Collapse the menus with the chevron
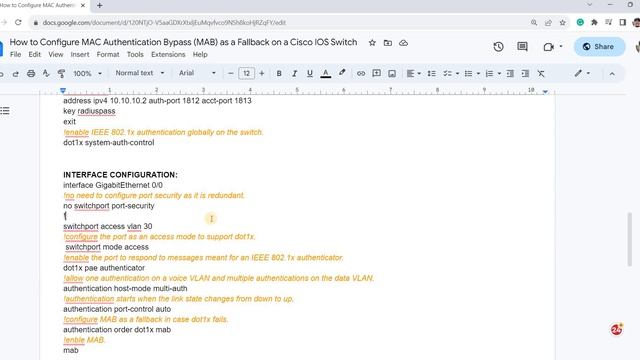Screen dimensions: 640x360 click(612, 74)
